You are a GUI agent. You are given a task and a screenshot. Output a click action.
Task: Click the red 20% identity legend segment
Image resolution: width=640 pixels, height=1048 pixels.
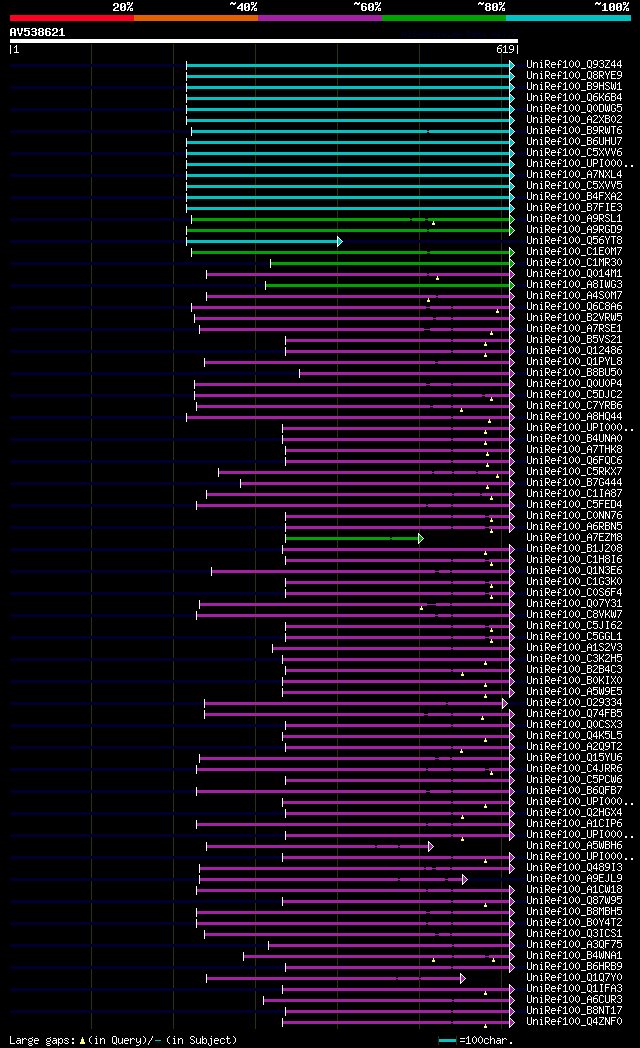[x=71, y=18]
